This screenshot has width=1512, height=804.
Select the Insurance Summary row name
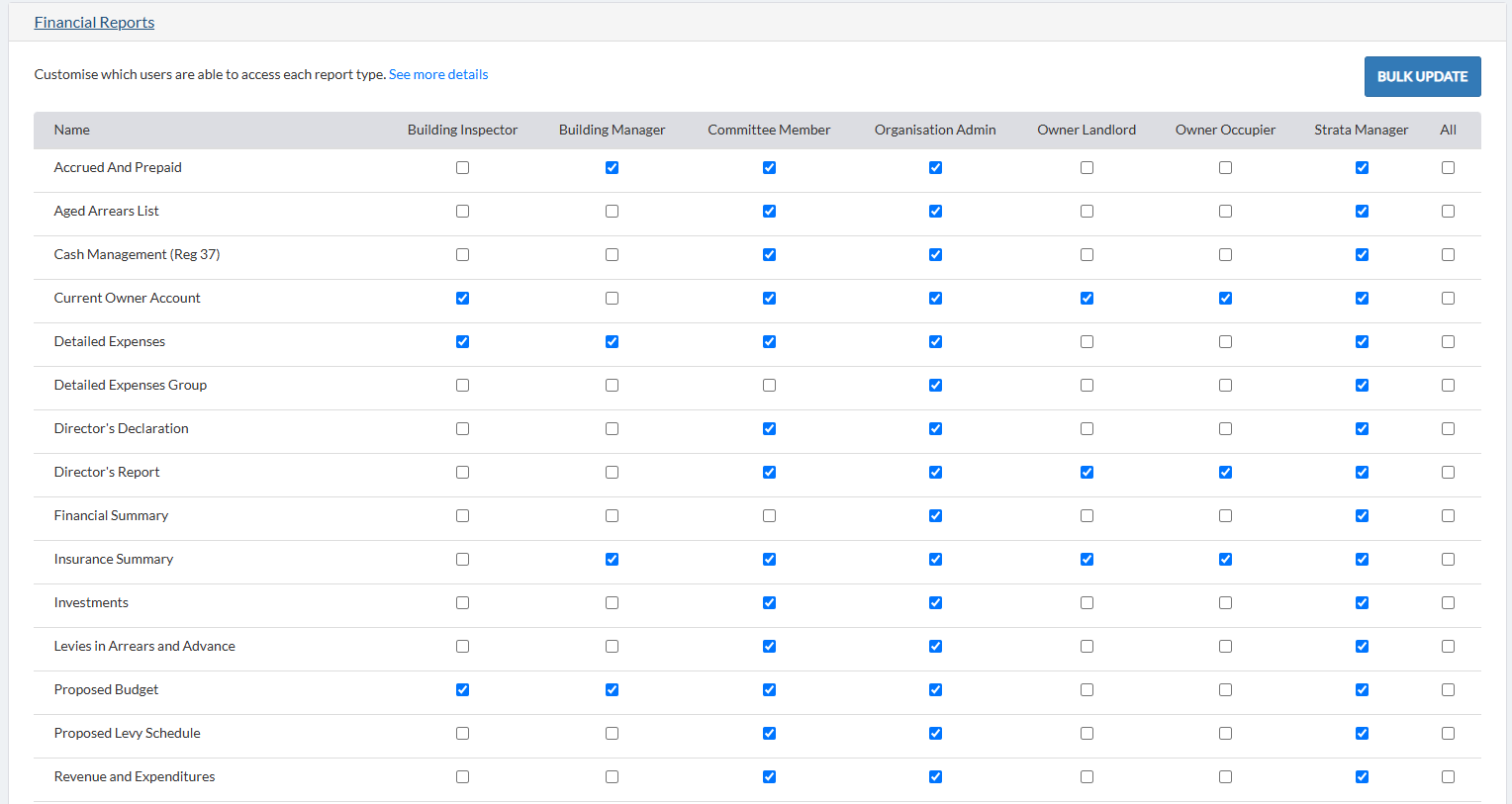coord(114,559)
